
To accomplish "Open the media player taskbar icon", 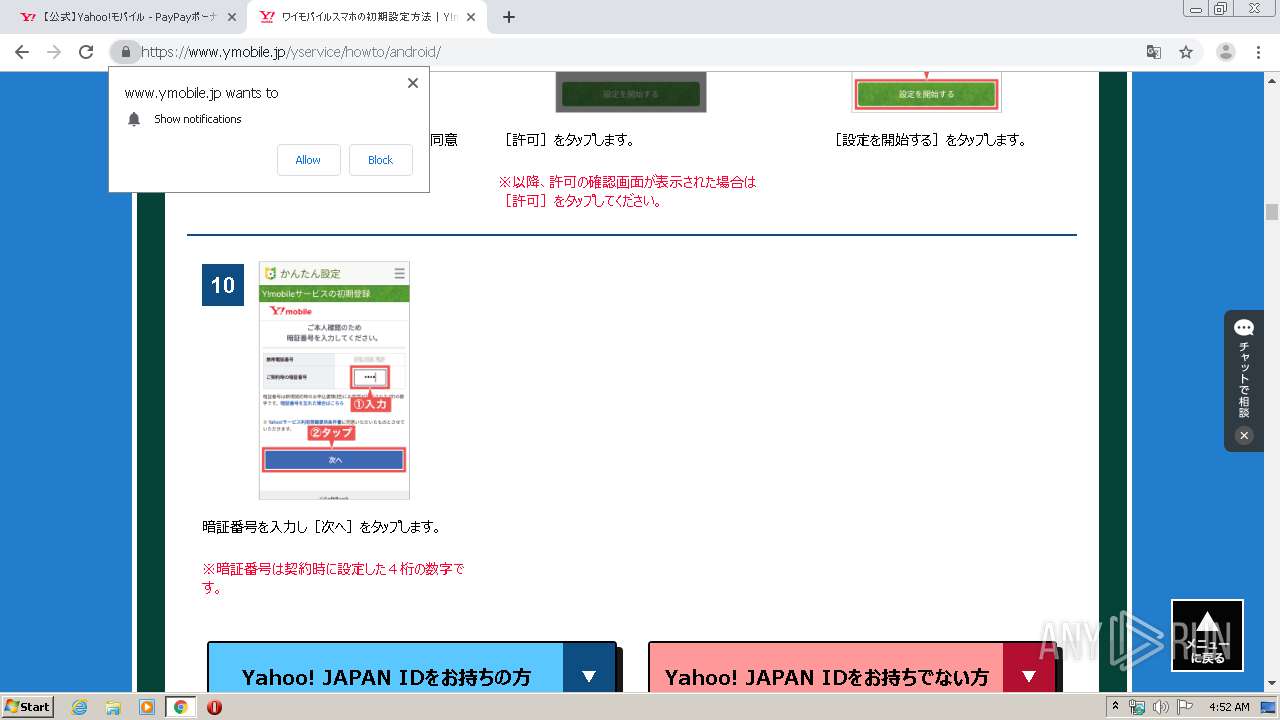I will 147,707.
